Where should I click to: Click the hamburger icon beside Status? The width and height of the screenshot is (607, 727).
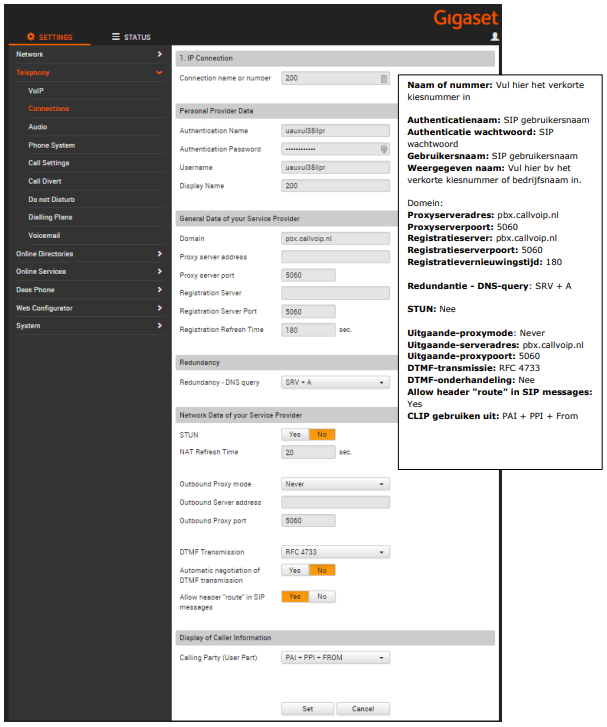pyautogui.click(x=116, y=37)
